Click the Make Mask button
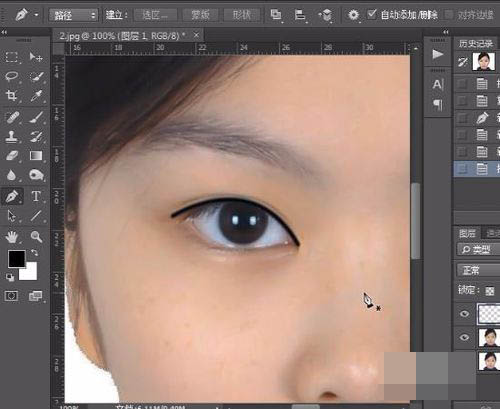The height and width of the screenshot is (409, 500). tap(200, 15)
